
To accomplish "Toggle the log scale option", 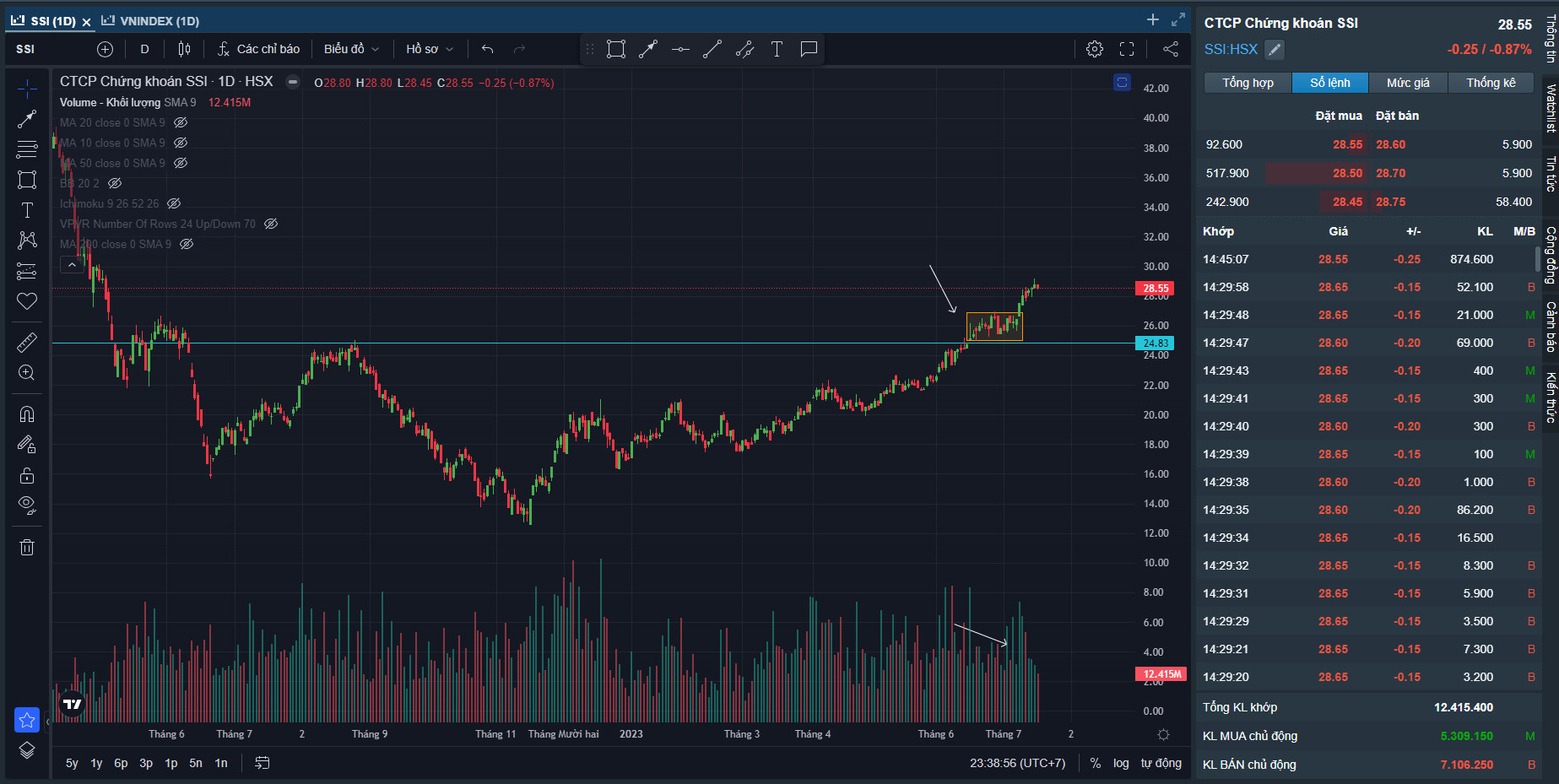I will [x=1120, y=763].
